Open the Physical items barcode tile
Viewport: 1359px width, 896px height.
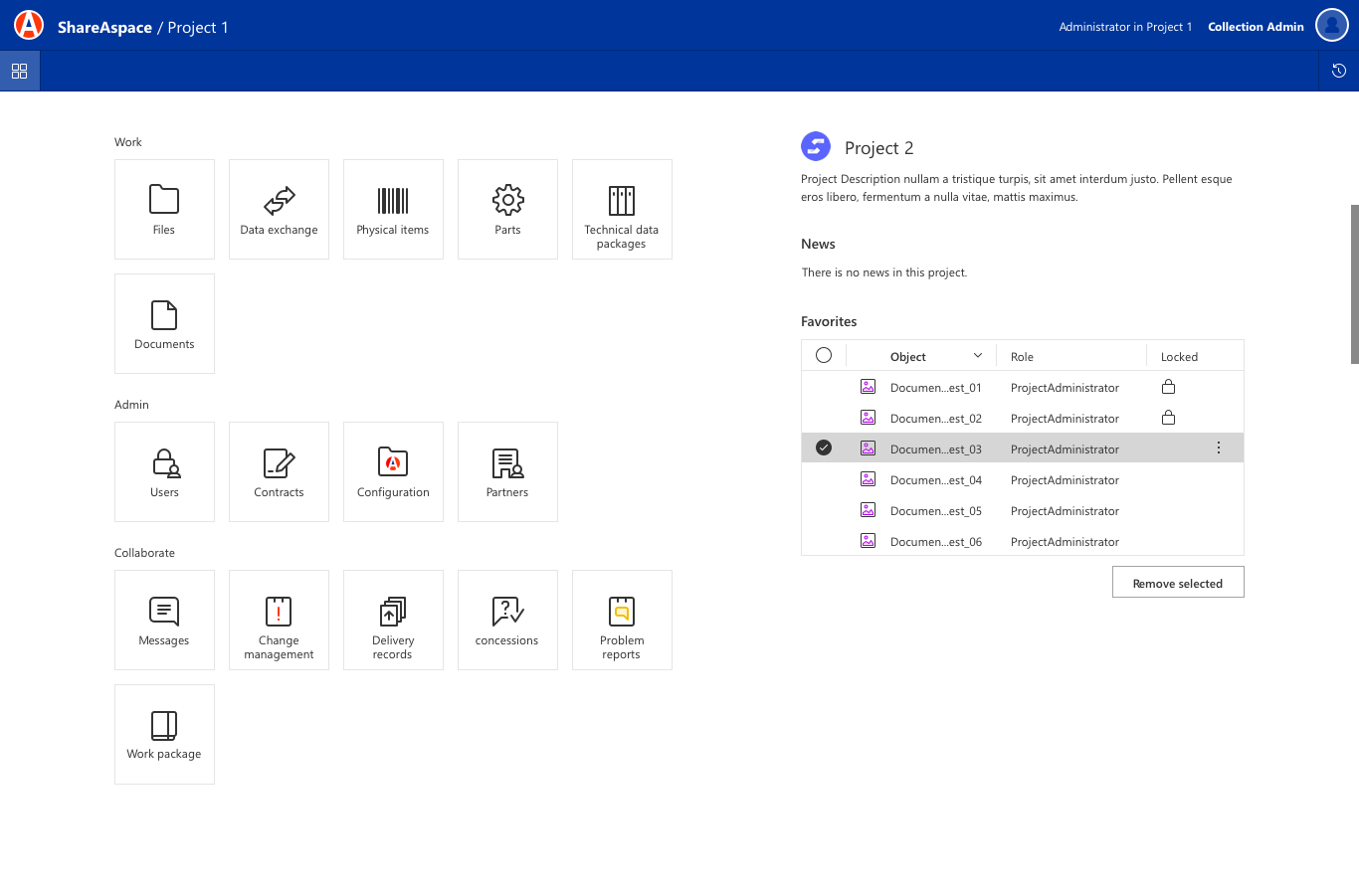click(393, 210)
